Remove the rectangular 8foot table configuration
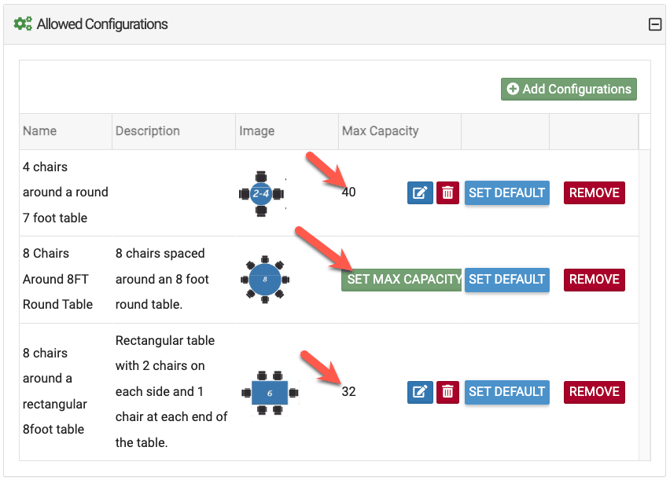The height and width of the screenshot is (480, 670). tap(594, 392)
